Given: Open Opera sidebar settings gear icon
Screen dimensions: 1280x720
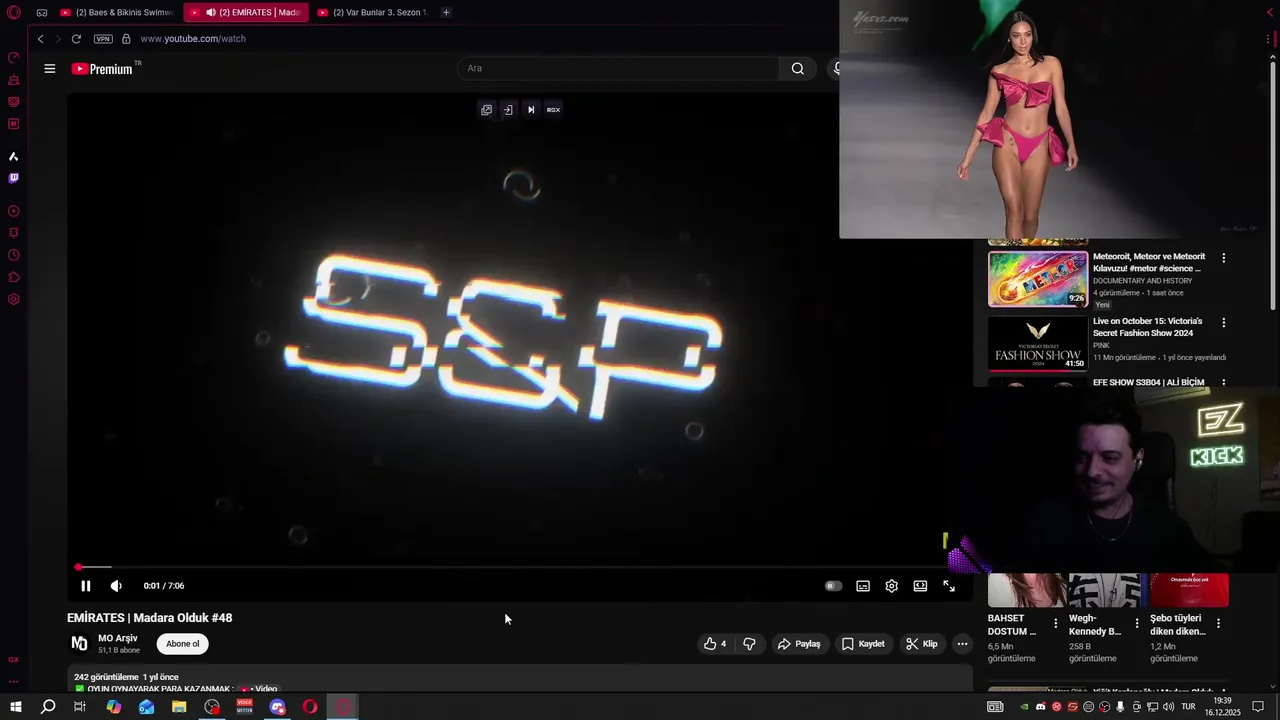Looking at the screenshot, I should tap(14, 299).
